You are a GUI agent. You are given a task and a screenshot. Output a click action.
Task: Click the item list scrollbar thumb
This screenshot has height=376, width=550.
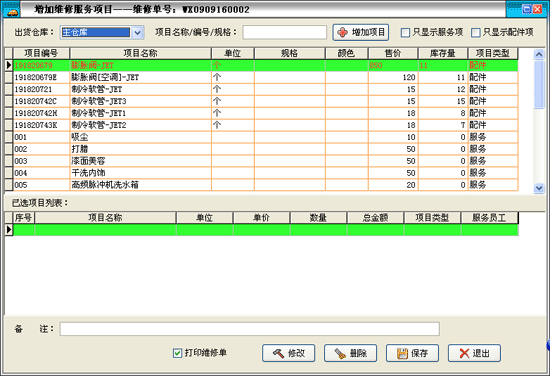(539, 84)
